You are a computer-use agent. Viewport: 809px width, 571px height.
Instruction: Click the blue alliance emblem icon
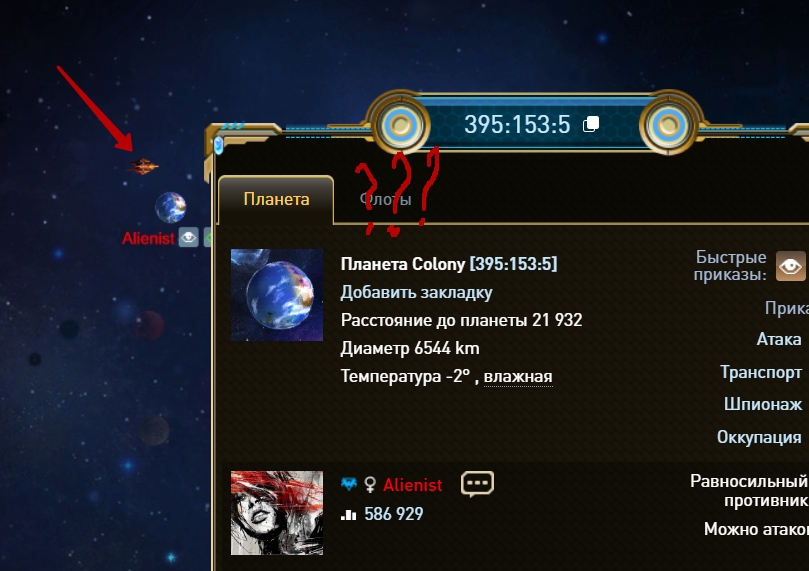[349, 484]
